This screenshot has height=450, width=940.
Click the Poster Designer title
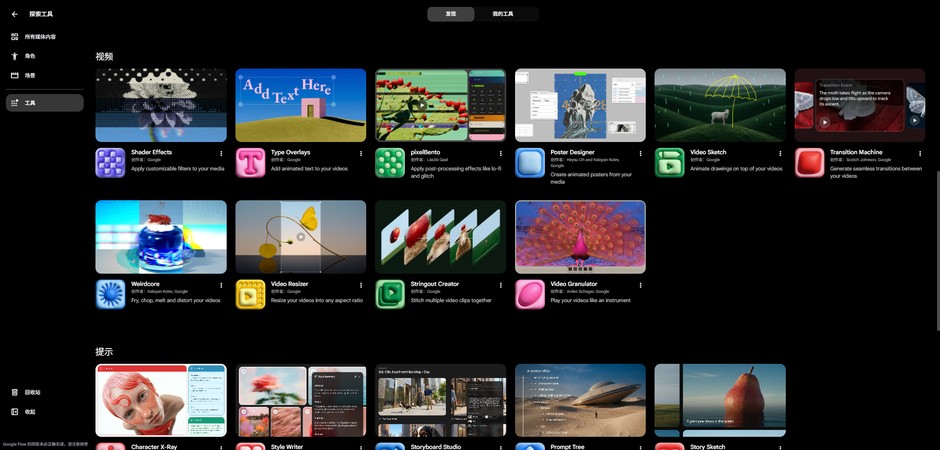573,152
